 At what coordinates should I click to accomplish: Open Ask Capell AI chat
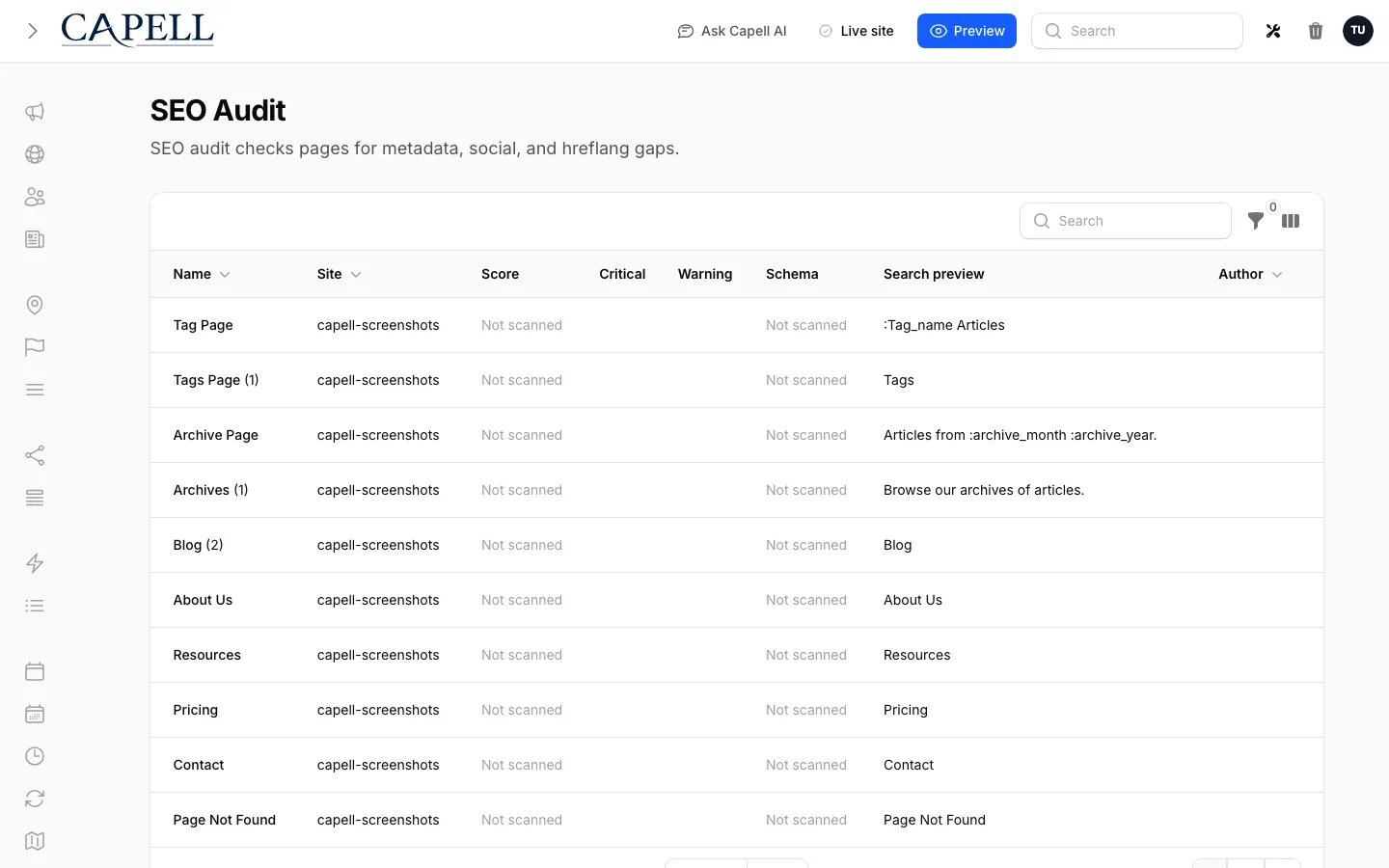[x=732, y=31]
